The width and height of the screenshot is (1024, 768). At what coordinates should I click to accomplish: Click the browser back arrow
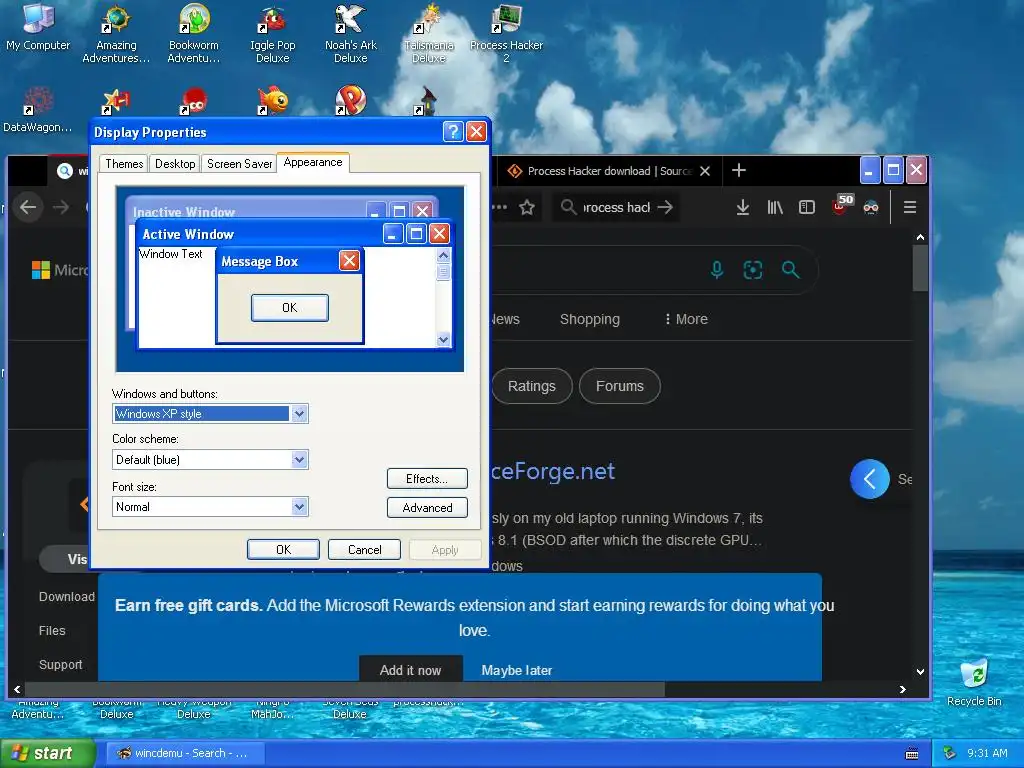(28, 208)
